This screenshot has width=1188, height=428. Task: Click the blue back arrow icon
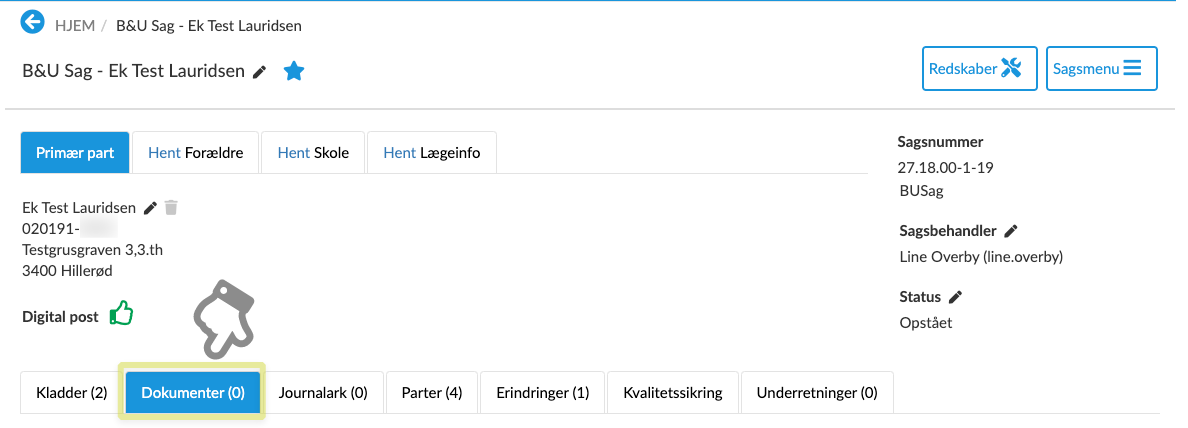tap(33, 22)
